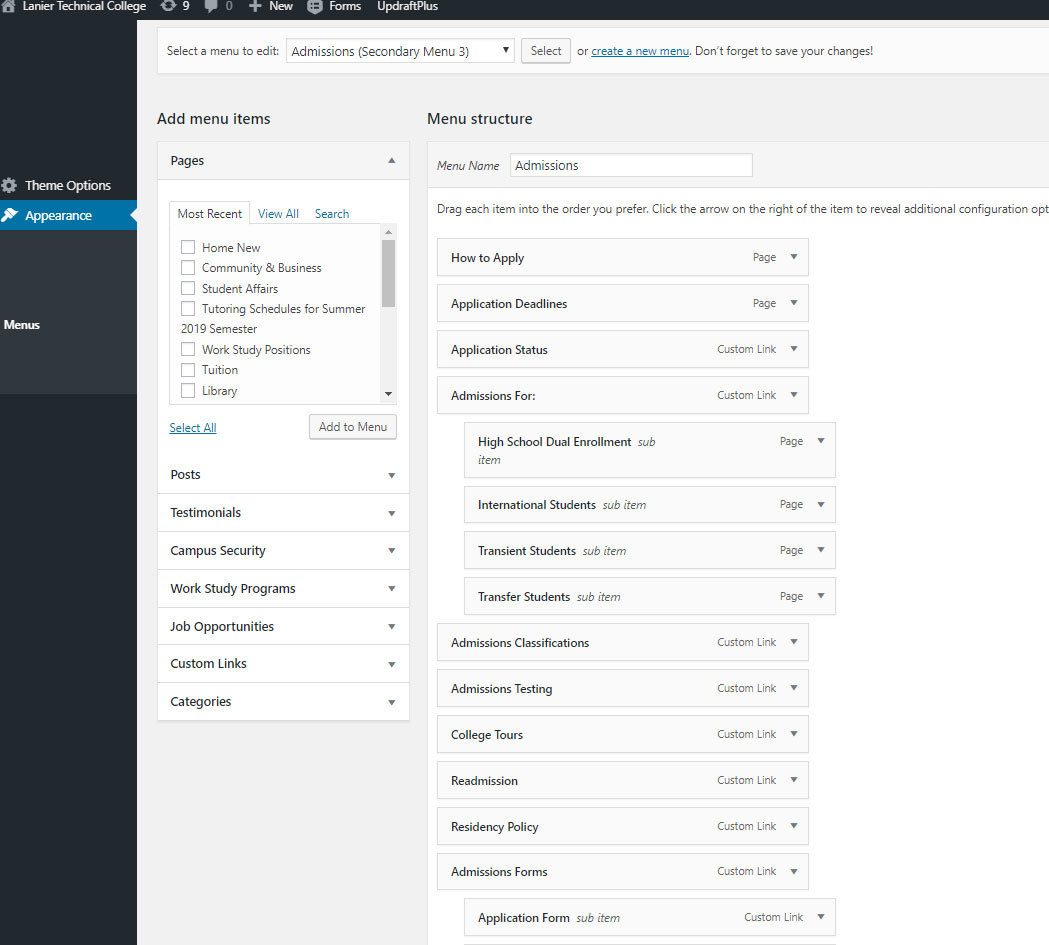The width and height of the screenshot is (1049, 945).
Task: Expand Application Status item arrow
Action: pos(793,349)
